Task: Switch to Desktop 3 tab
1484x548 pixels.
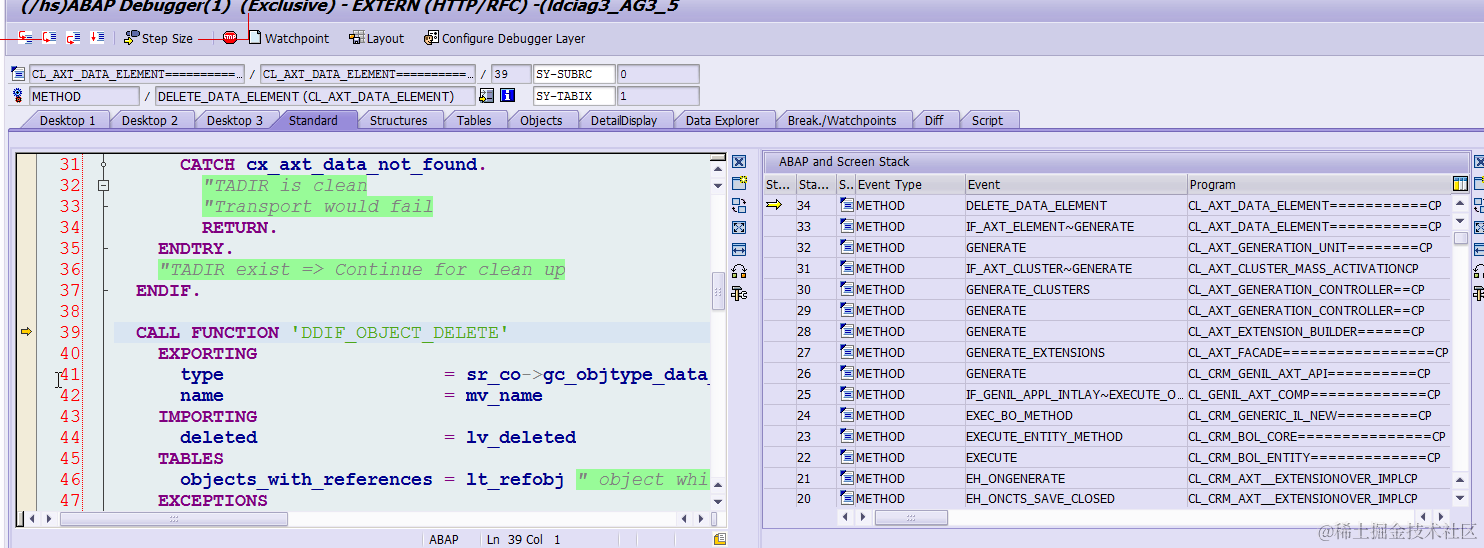Action: (x=235, y=120)
